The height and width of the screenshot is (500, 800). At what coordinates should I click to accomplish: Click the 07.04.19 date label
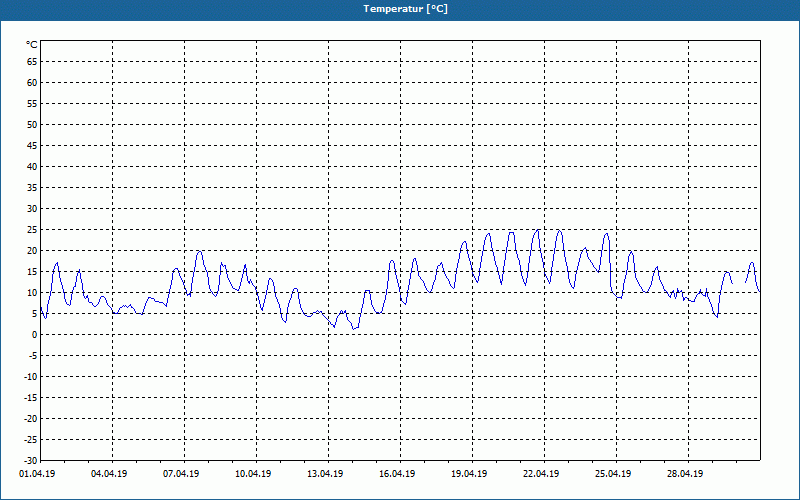tap(181, 473)
